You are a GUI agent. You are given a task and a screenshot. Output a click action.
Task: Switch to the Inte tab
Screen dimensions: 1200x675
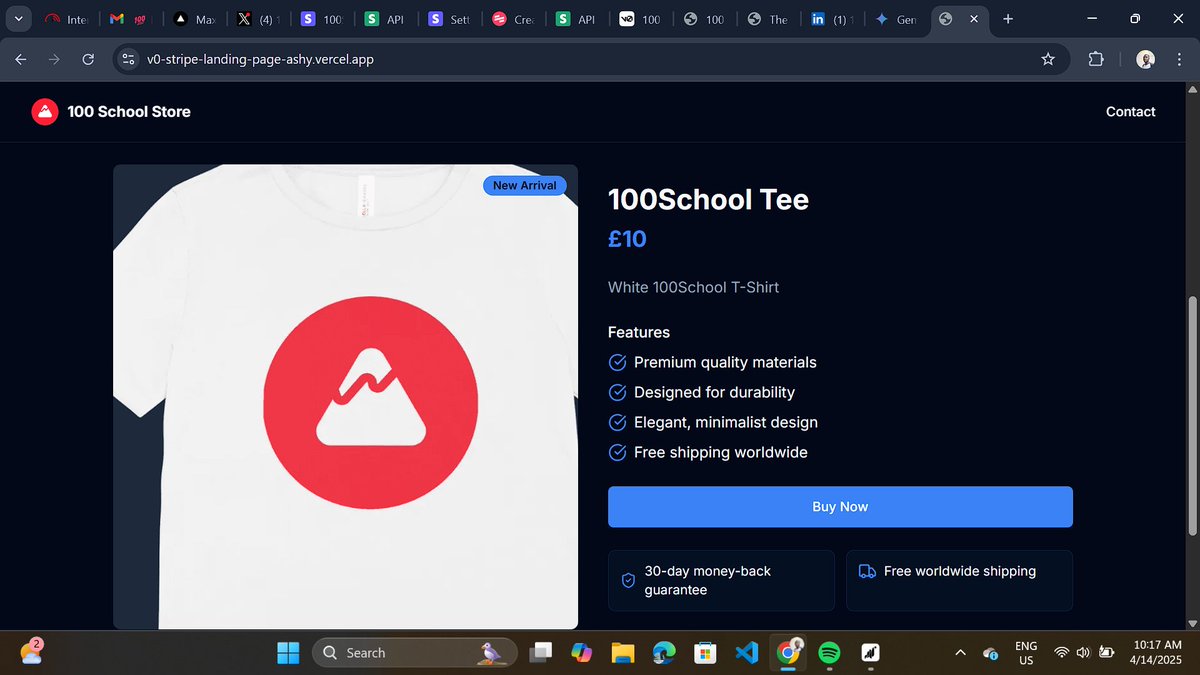coord(66,19)
